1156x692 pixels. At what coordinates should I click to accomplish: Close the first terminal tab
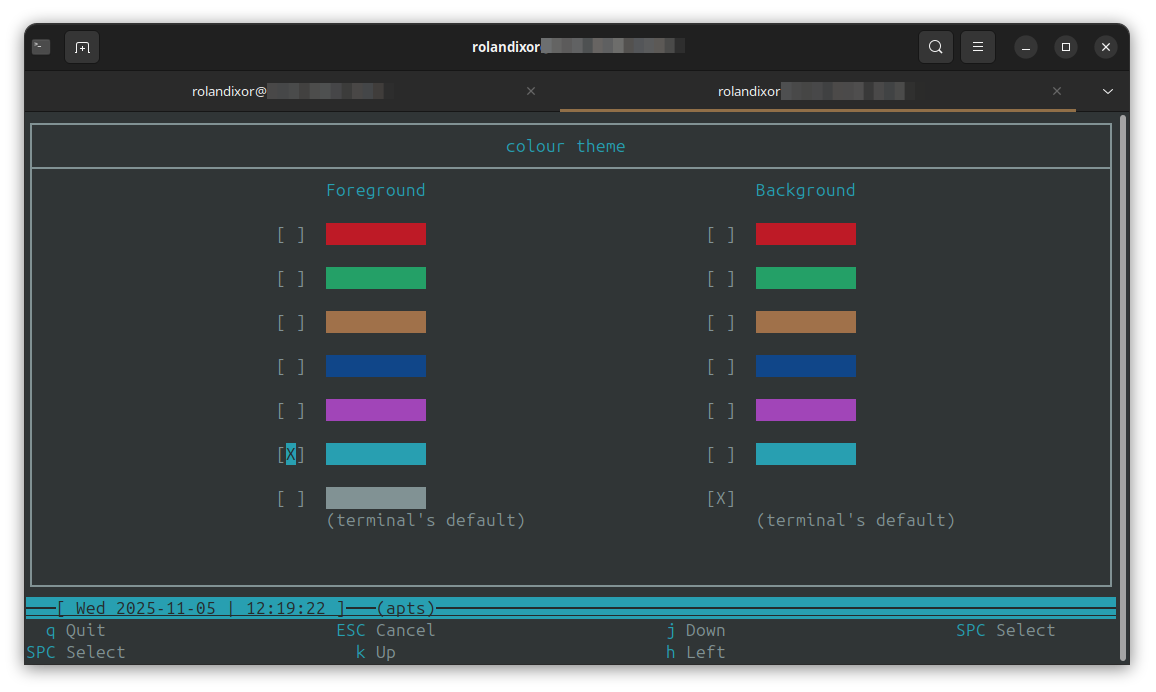click(x=531, y=91)
